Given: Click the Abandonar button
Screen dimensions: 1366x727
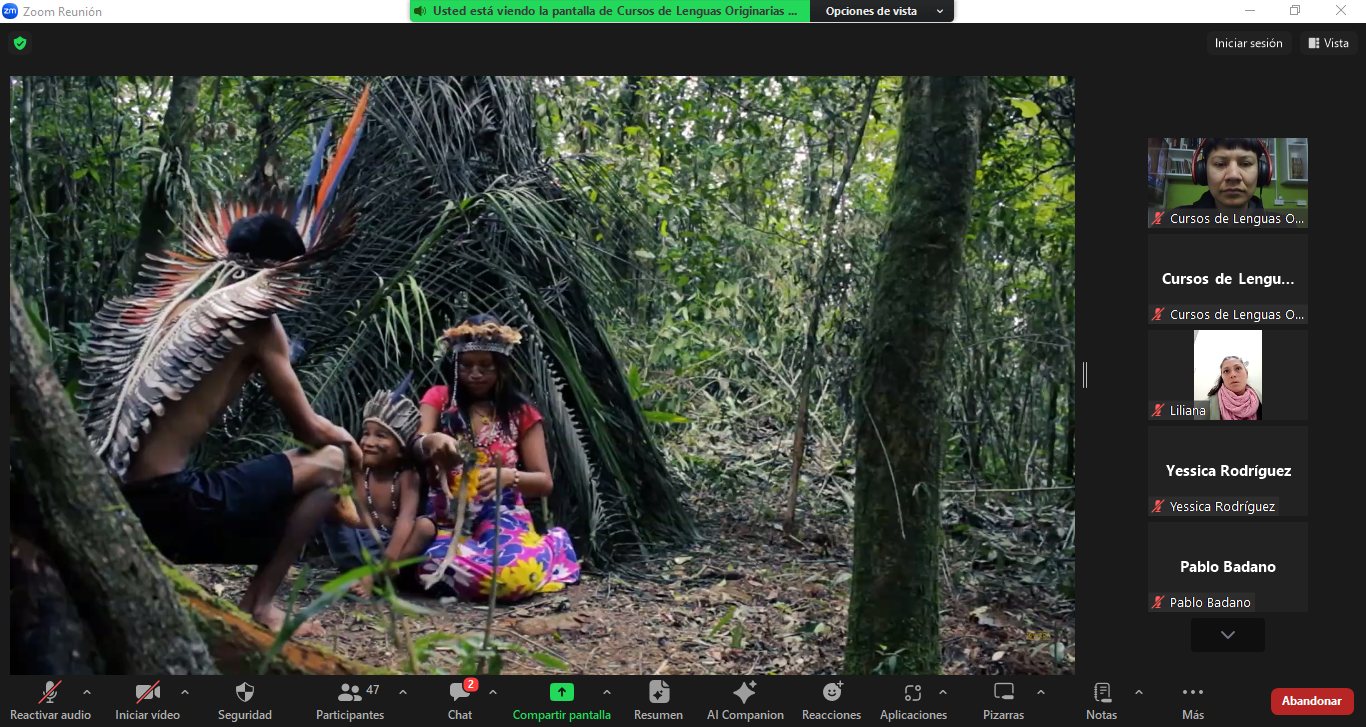Looking at the screenshot, I should click(1311, 701).
